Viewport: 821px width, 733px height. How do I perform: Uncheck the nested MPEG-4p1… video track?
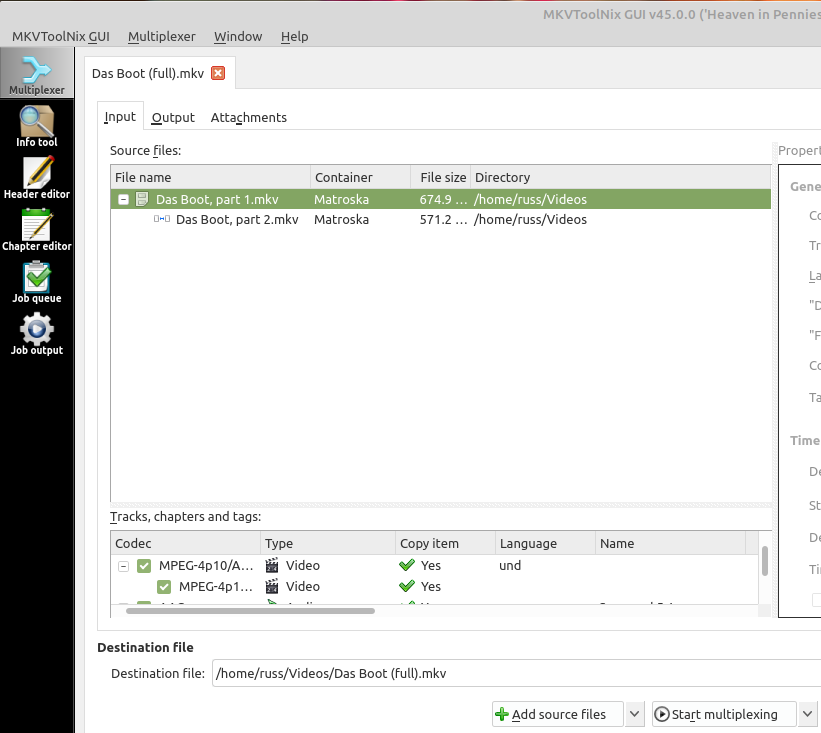pyautogui.click(x=164, y=587)
